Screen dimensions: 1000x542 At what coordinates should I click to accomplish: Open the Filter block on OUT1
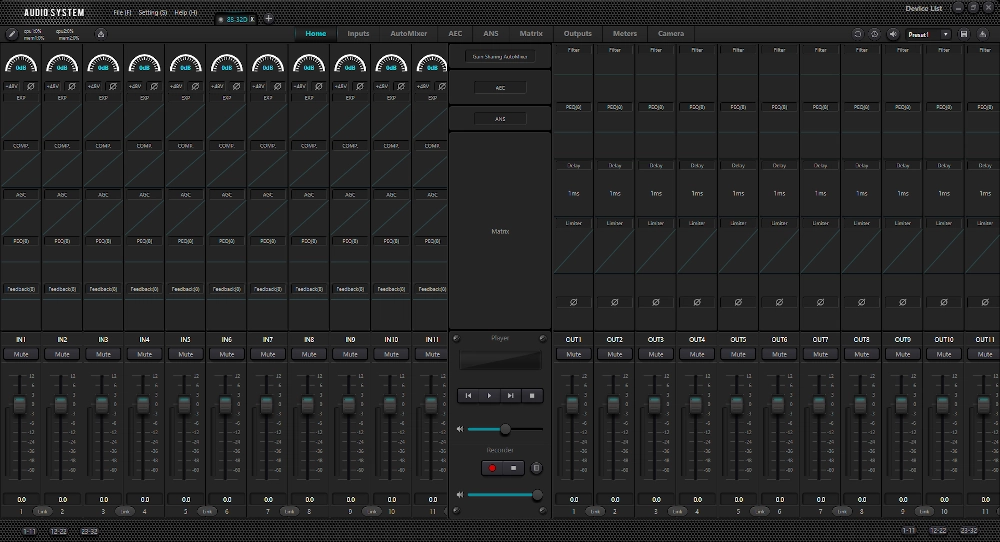573,50
